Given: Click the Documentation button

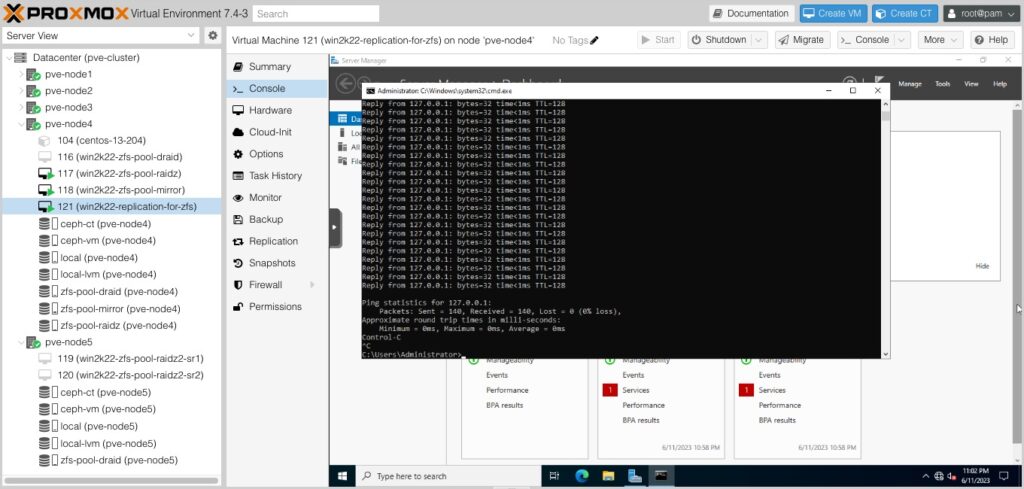Looking at the screenshot, I should tap(751, 13).
